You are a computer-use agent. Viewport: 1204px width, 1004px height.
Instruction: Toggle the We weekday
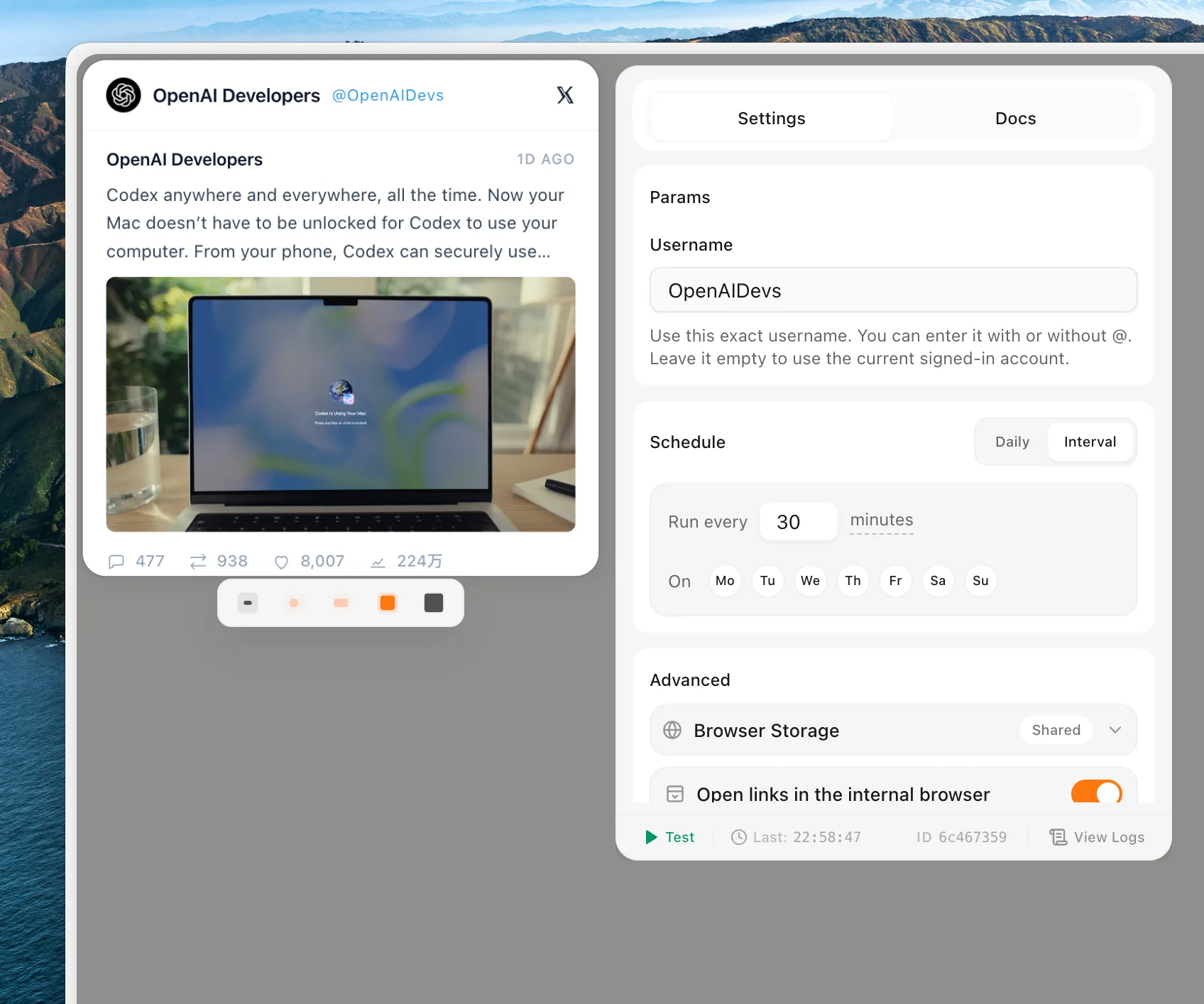coord(810,581)
